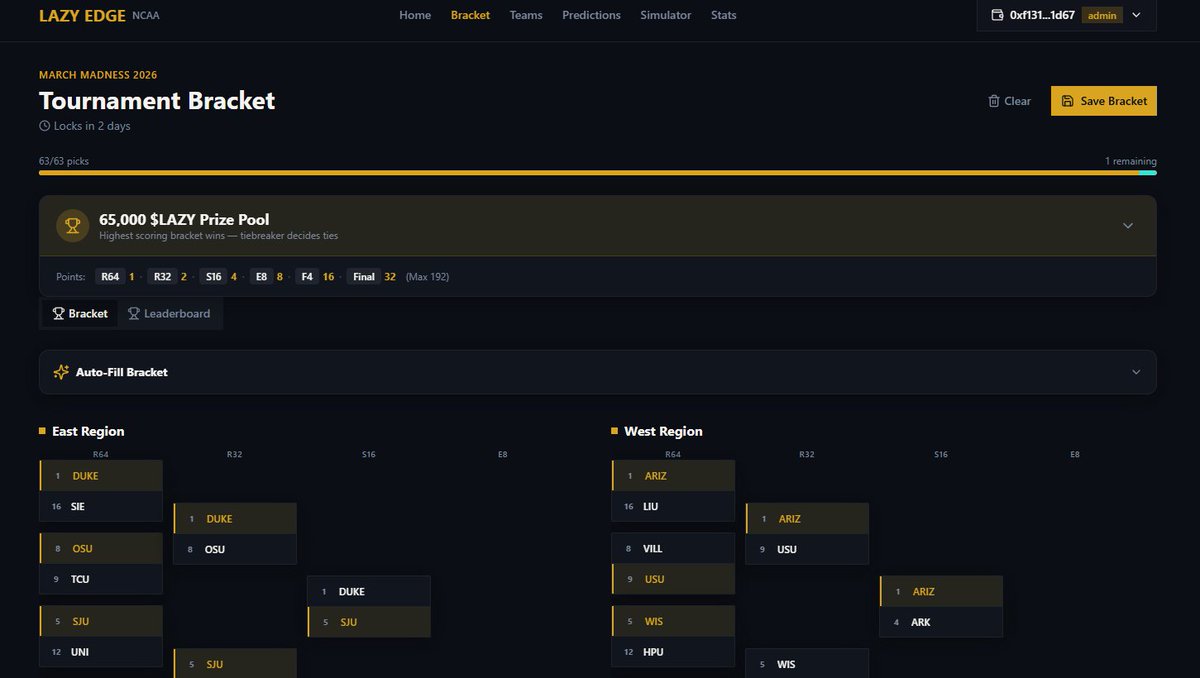Pick ARIZ in West R64
The image size is (1200, 678).
673,476
